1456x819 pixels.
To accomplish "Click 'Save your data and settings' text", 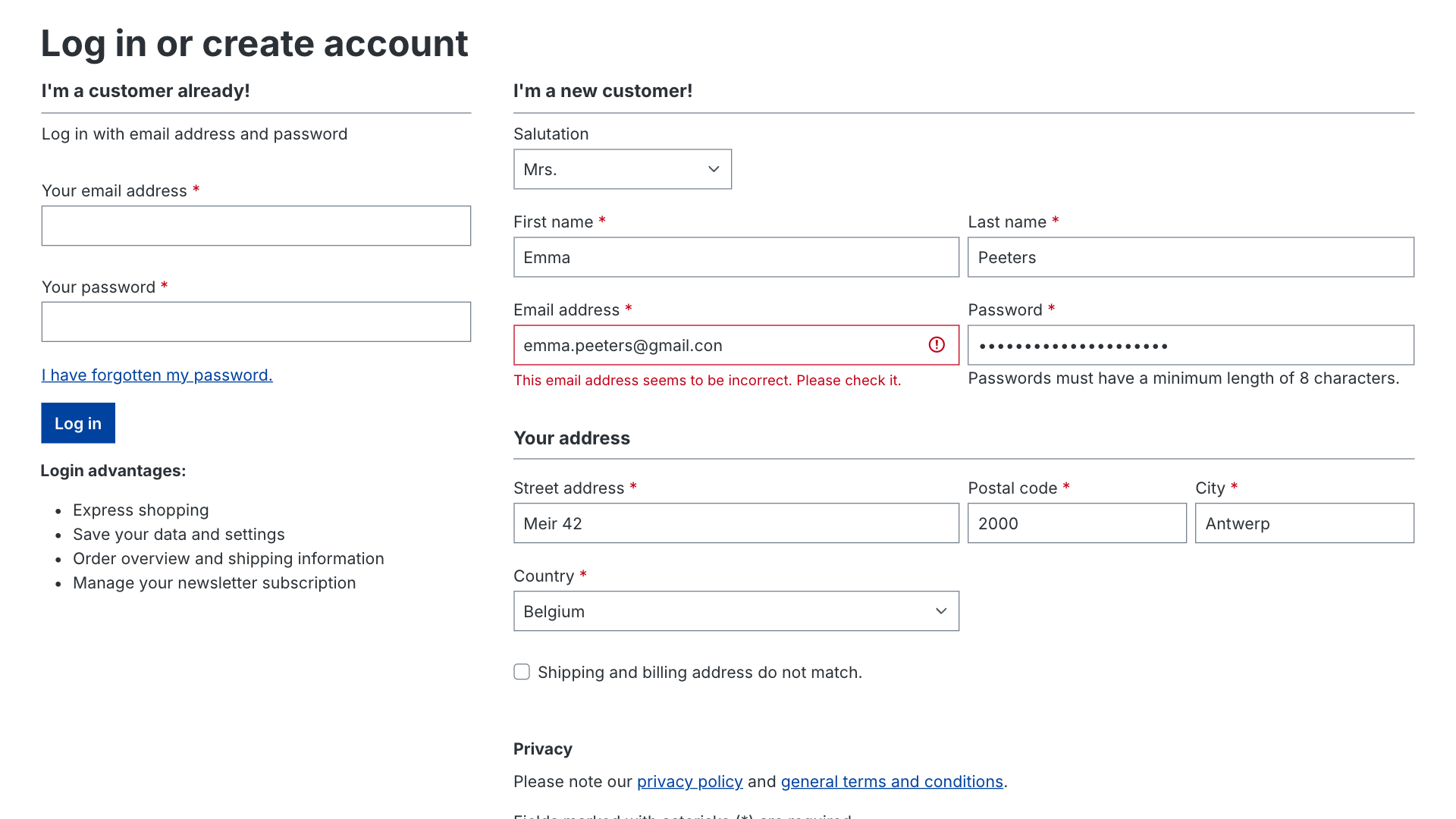I will click(x=179, y=535).
